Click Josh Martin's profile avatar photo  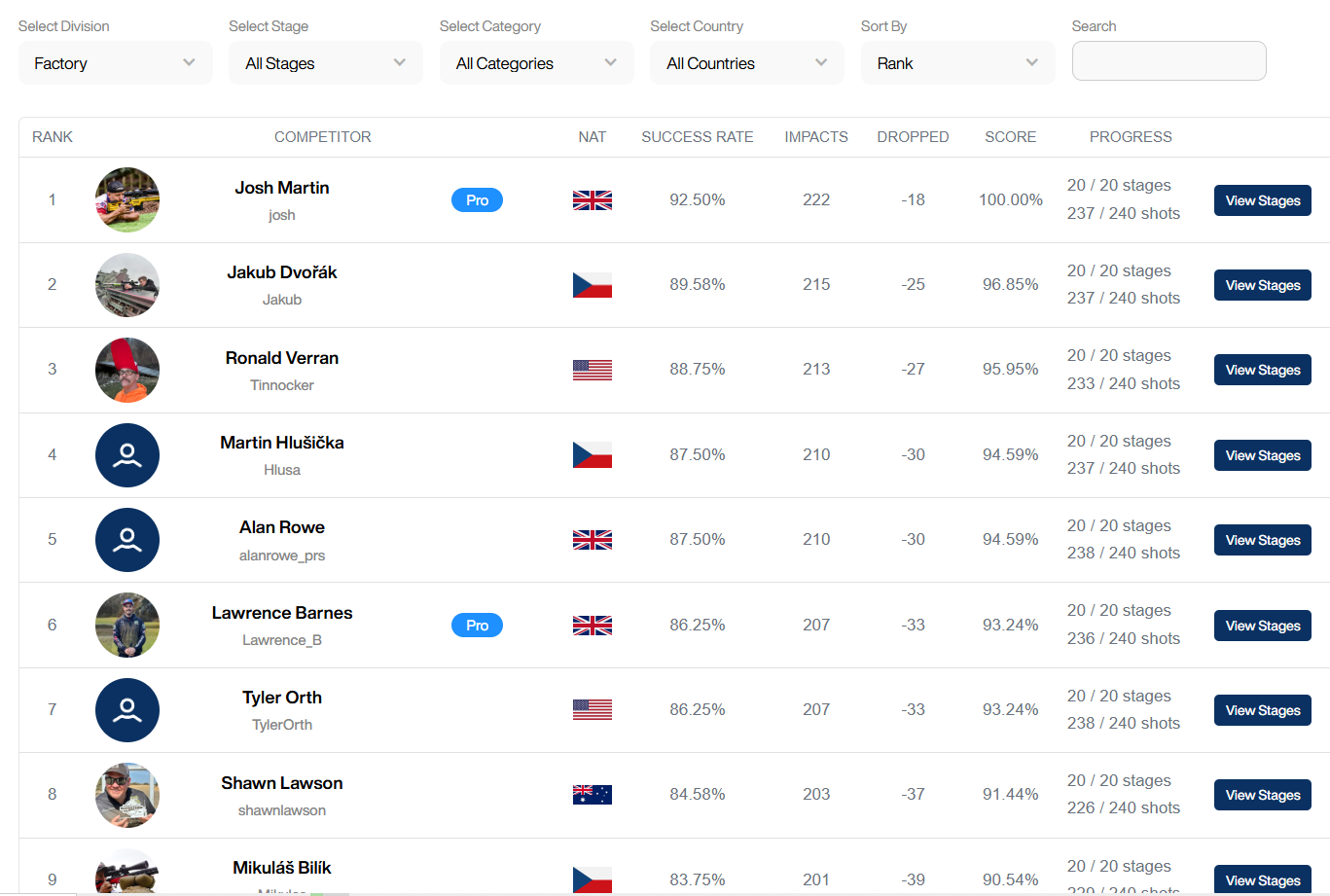pyautogui.click(x=127, y=199)
